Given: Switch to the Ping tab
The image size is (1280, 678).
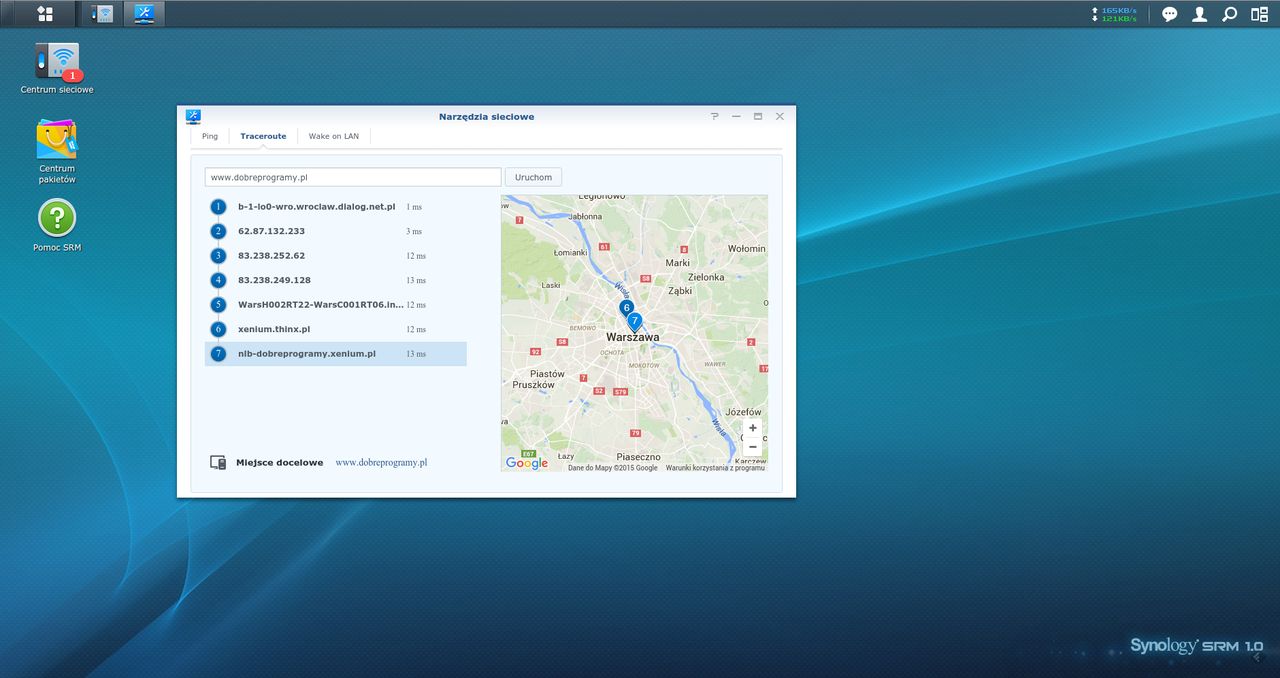Looking at the screenshot, I should coord(210,136).
